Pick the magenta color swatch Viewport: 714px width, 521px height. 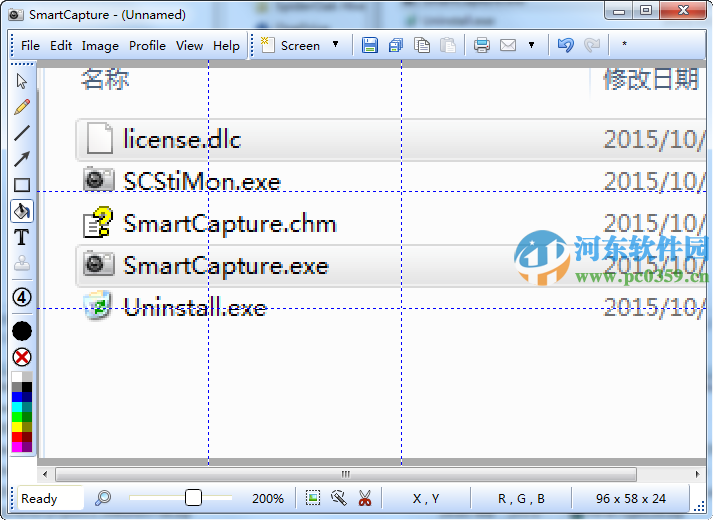point(17,447)
